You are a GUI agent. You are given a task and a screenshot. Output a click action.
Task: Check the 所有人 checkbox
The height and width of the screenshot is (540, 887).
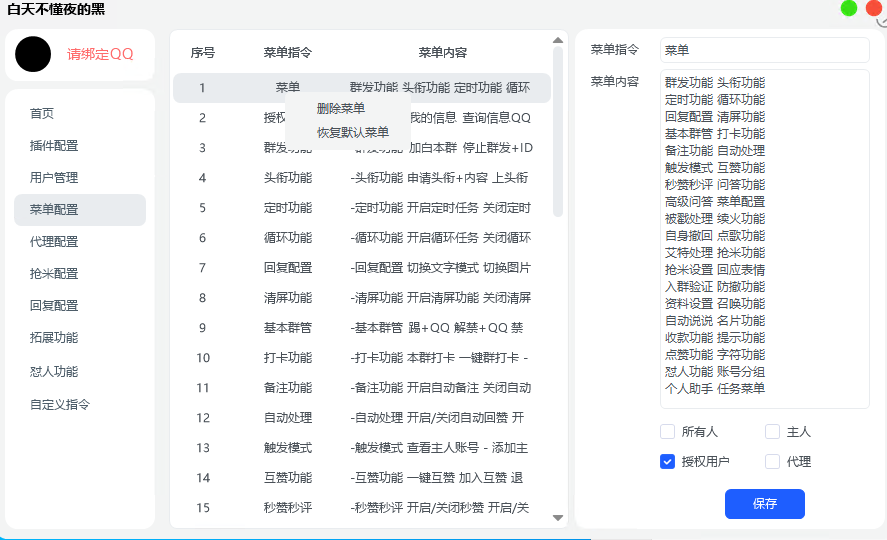point(667,432)
